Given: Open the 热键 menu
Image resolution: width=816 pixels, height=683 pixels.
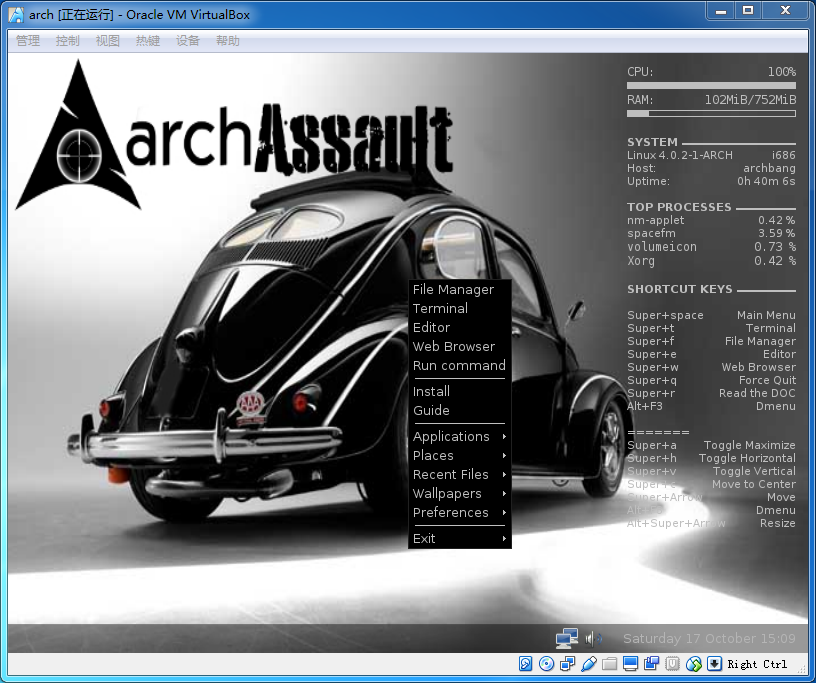Looking at the screenshot, I should tap(148, 41).
